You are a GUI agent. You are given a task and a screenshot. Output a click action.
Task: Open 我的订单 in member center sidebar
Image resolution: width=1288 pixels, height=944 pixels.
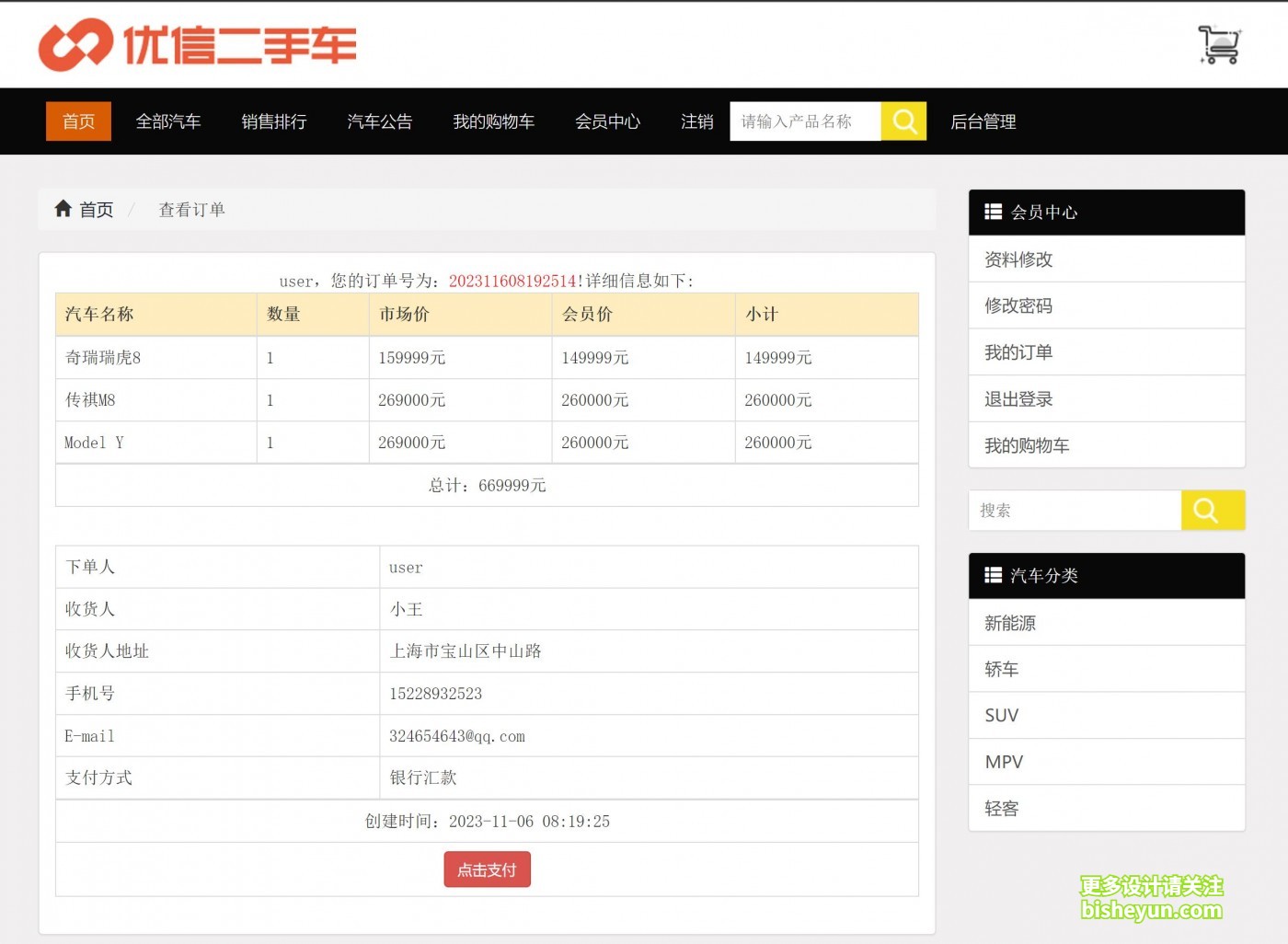tap(1018, 352)
